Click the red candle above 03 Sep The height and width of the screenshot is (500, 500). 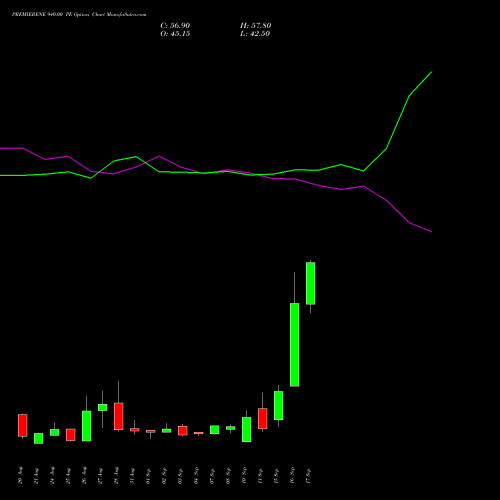(183, 430)
